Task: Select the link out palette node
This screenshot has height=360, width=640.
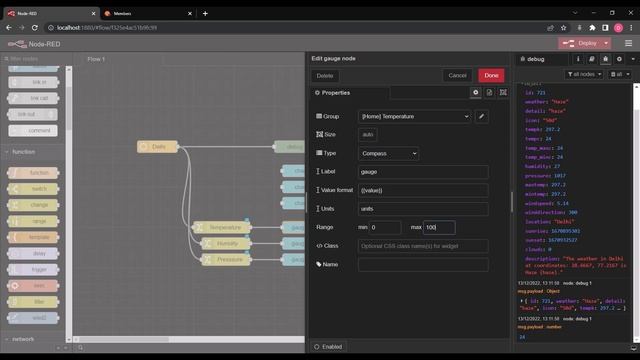Action: click(33, 114)
